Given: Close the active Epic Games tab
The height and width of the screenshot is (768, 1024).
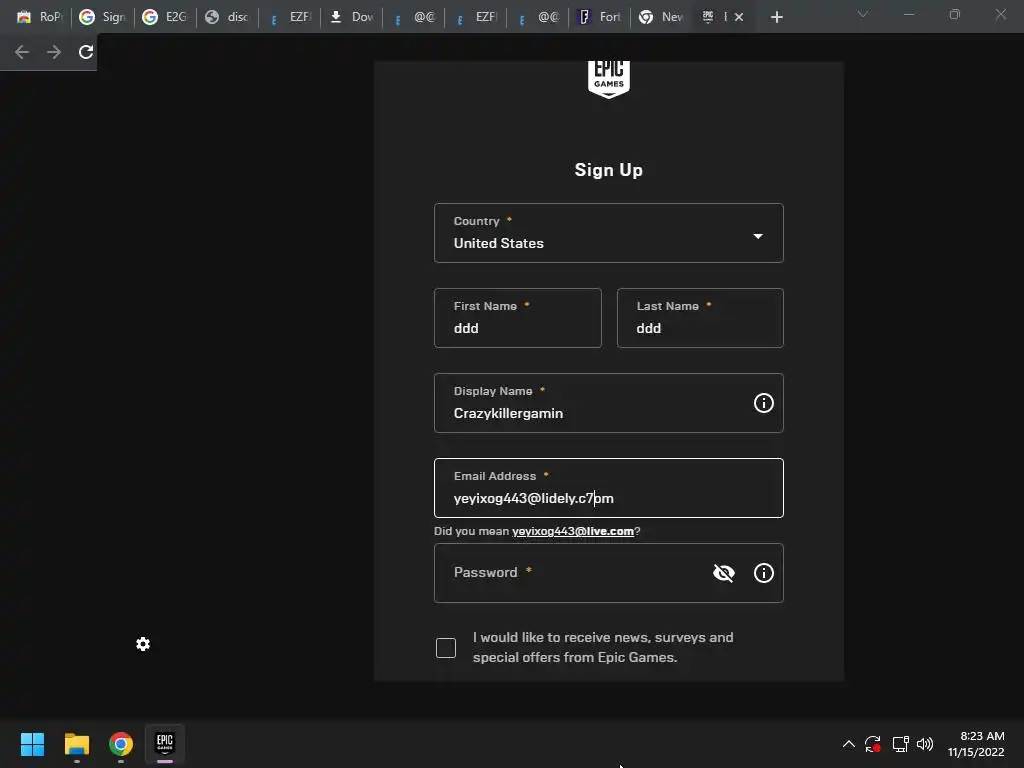Looking at the screenshot, I should pos(739,17).
